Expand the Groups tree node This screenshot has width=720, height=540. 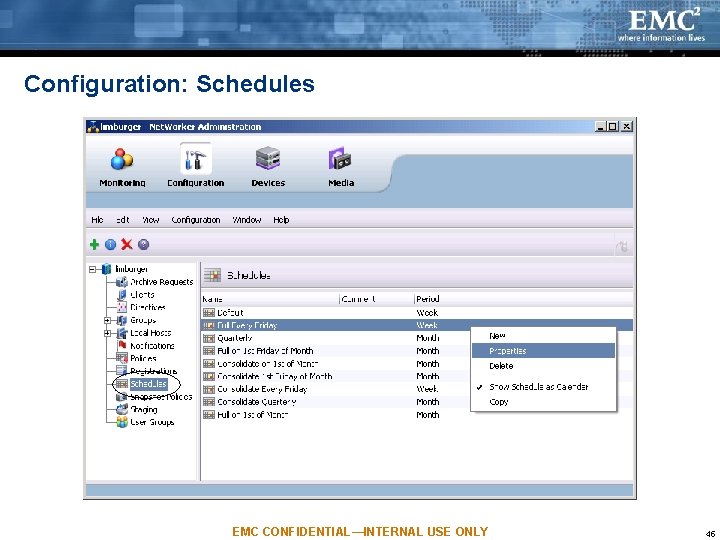107,320
